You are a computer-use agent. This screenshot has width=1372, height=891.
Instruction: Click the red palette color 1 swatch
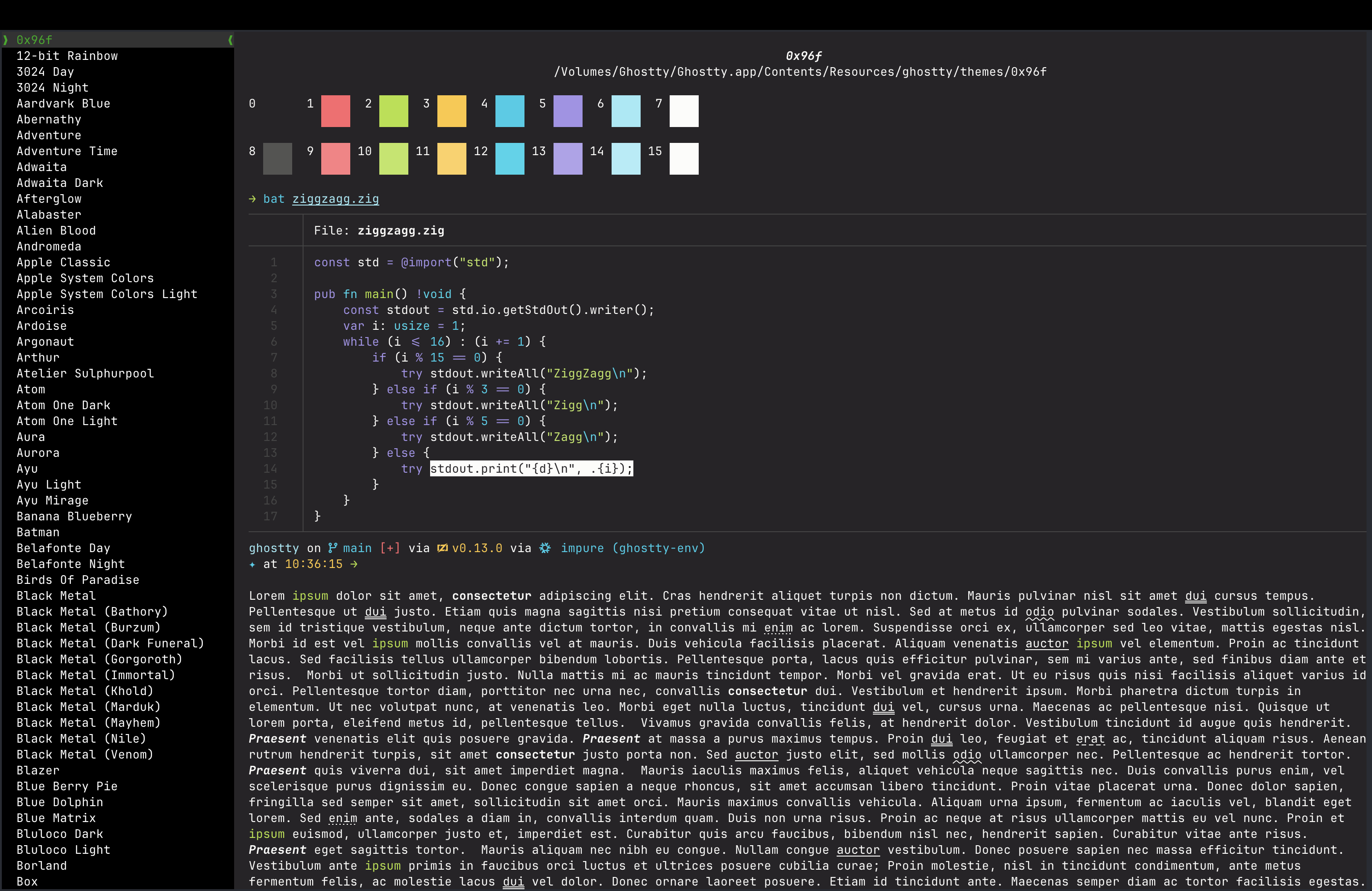335,111
